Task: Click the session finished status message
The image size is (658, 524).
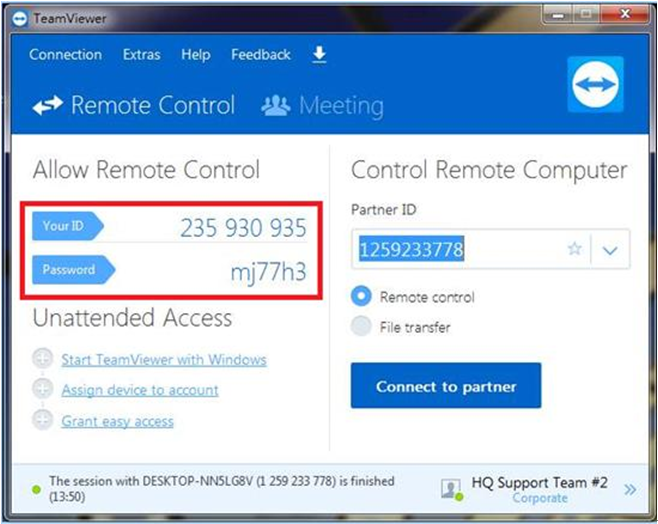Action: tap(222, 489)
